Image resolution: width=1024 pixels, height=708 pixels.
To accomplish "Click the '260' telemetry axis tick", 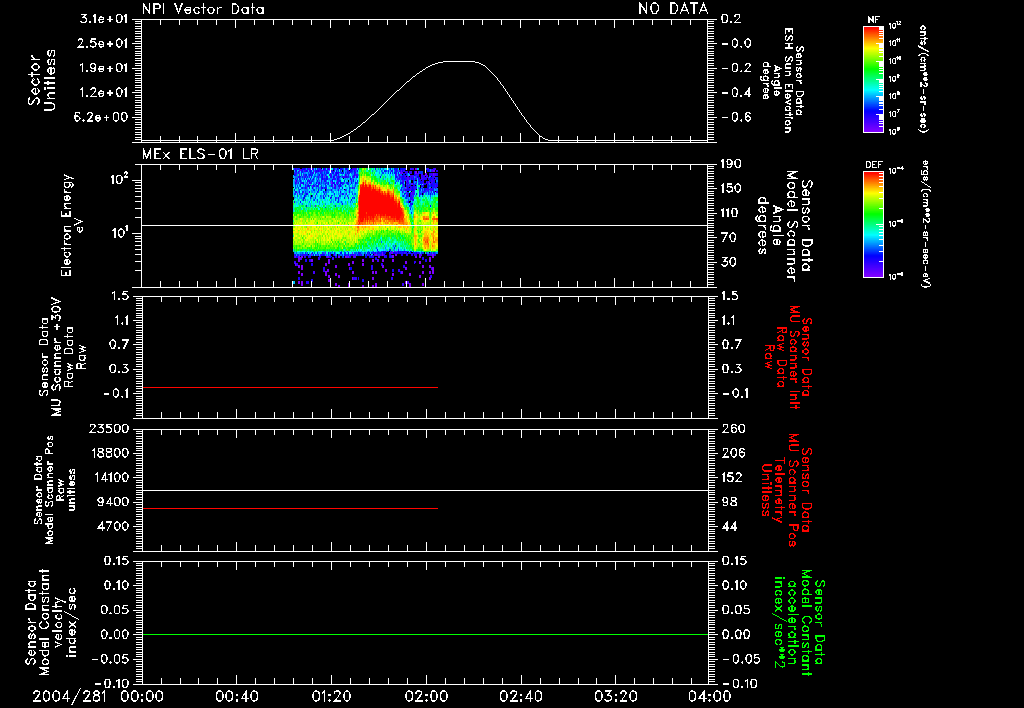I will [733, 428].
